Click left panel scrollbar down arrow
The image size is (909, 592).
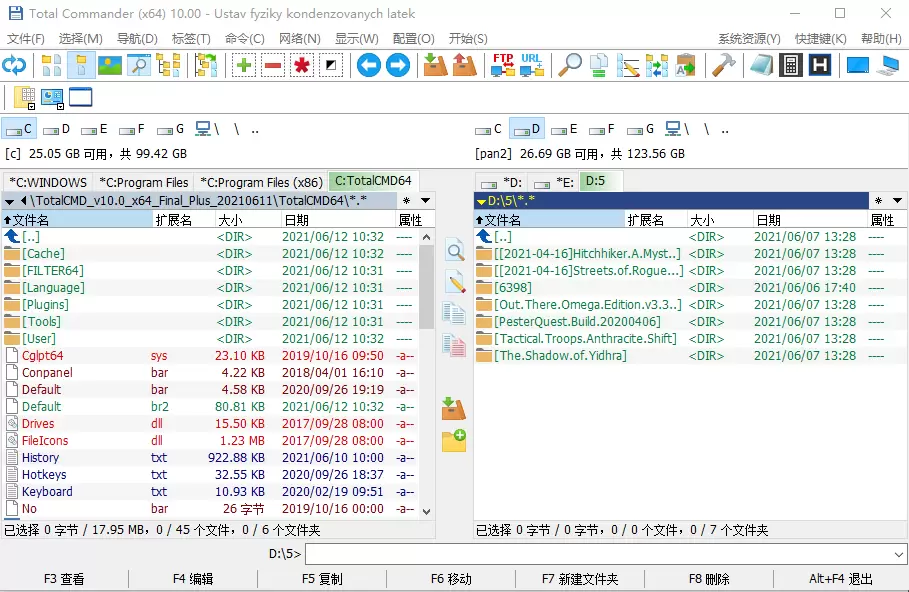427,511
